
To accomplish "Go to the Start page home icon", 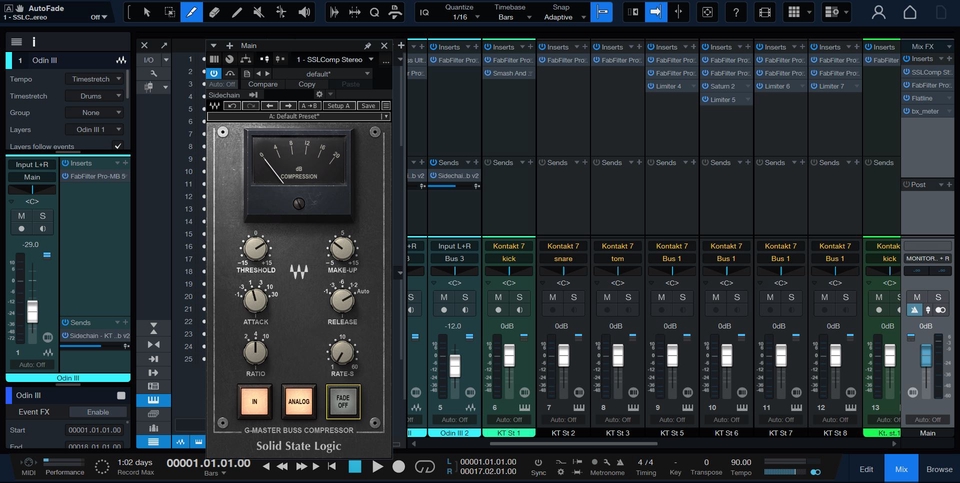I will (910, 12).
